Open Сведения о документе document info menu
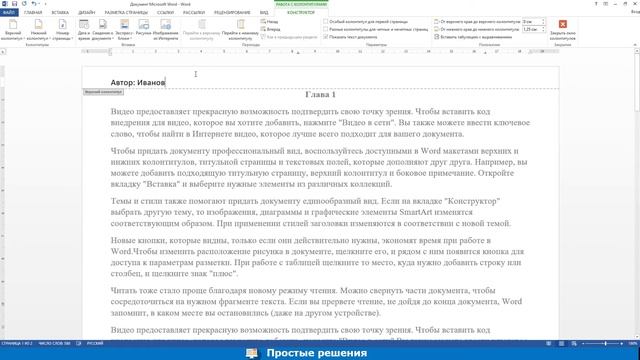 coord(102,29)
